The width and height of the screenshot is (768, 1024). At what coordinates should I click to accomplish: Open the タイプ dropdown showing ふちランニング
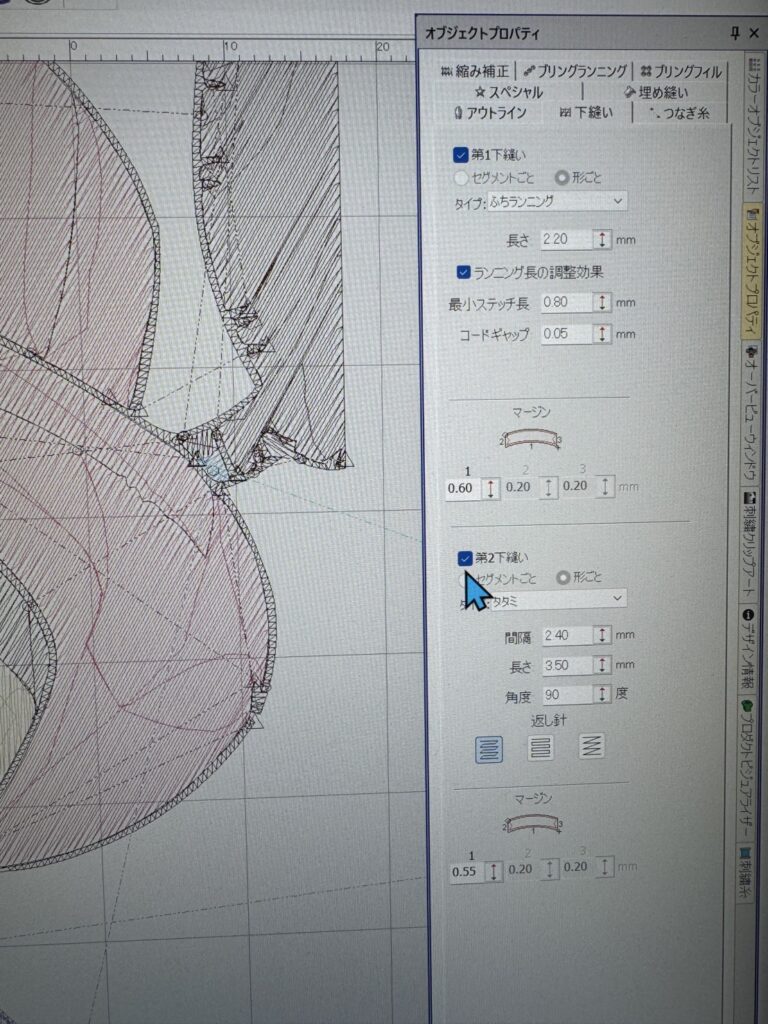557,202
